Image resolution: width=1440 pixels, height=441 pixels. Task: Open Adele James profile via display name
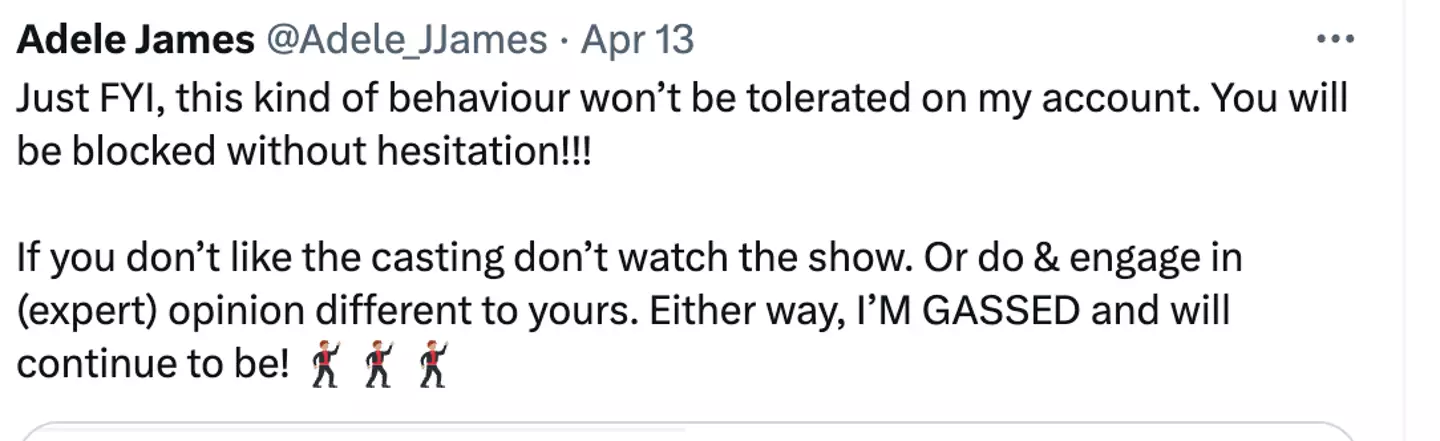pos(136,41)
